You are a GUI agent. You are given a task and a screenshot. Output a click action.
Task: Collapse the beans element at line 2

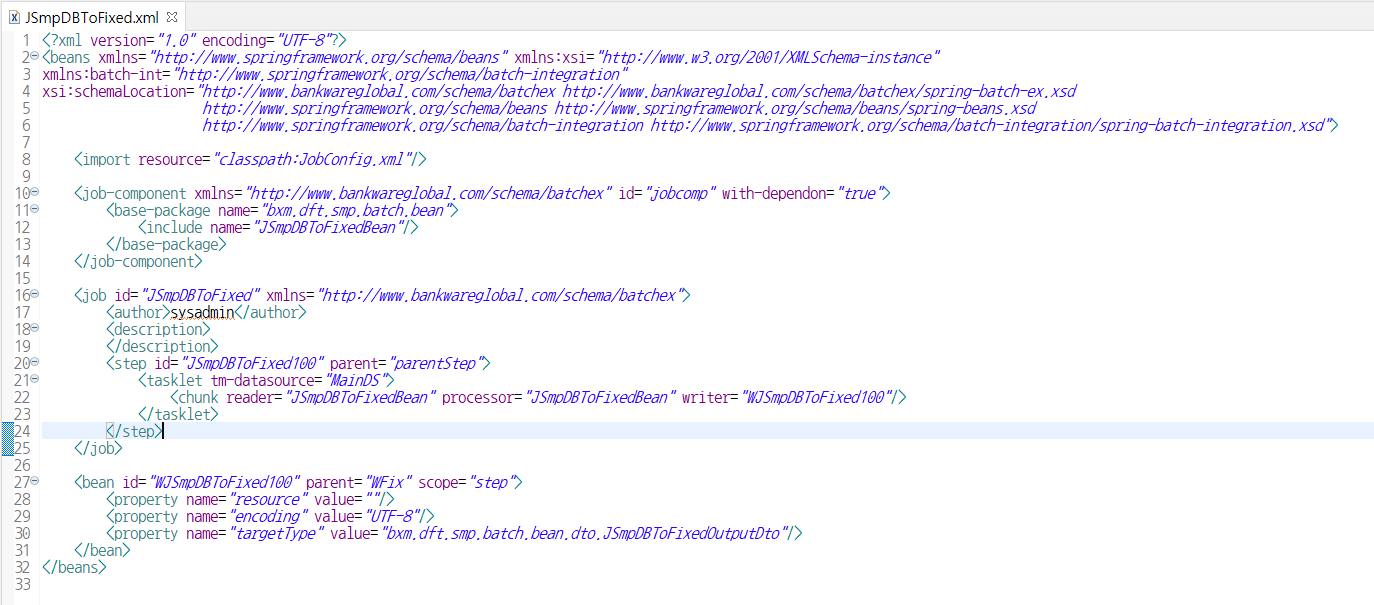click(x=33, y=57)
